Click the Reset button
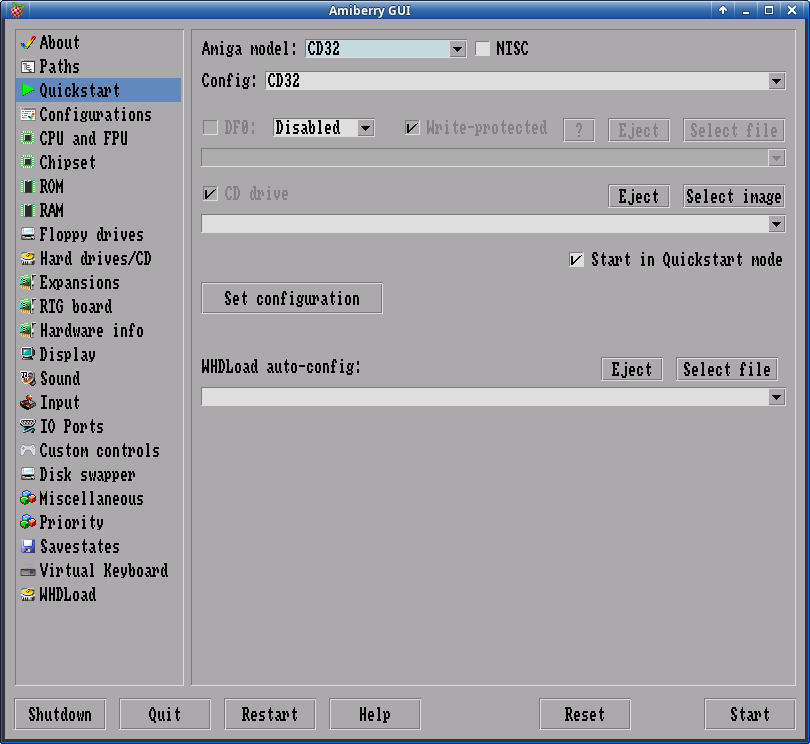The image size is (810, 744). click(585, 715)
